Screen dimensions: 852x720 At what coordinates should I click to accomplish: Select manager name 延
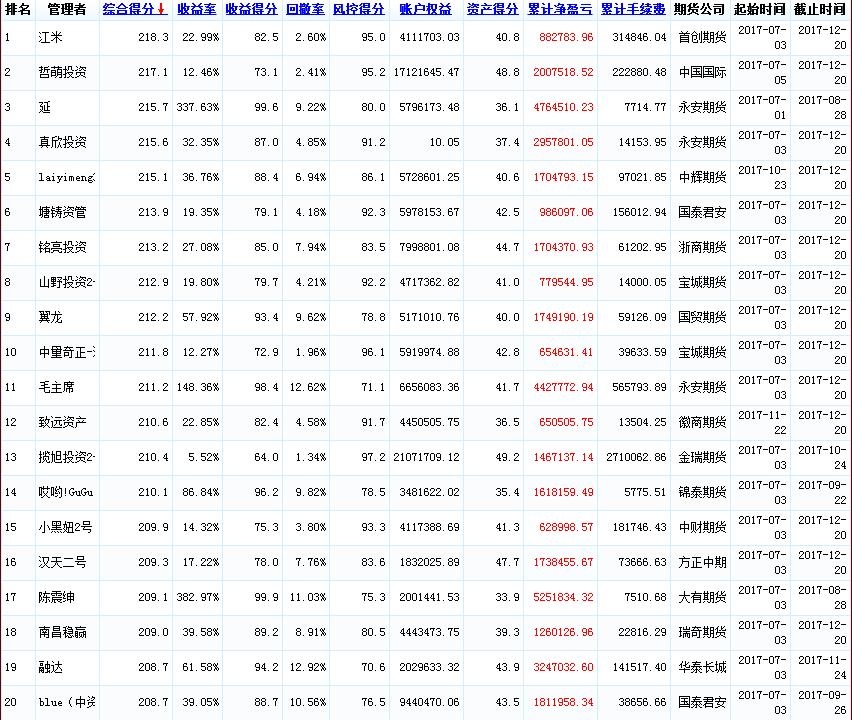(x=44, y=107)
